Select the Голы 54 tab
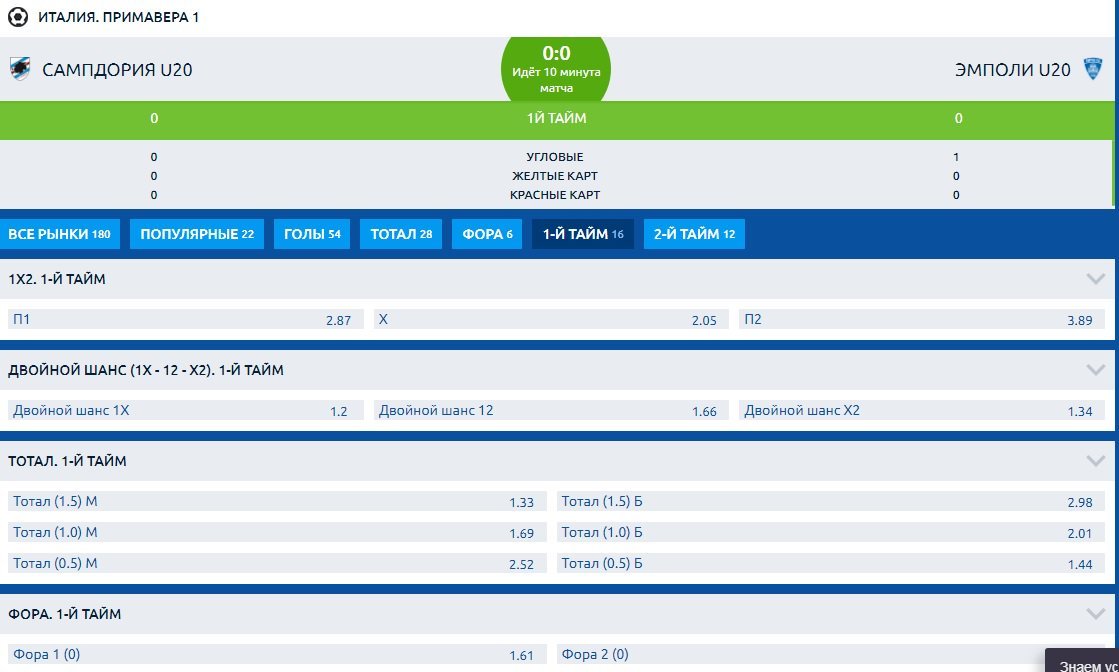The height and width of the screenshot is (672, 1119). 312,235
